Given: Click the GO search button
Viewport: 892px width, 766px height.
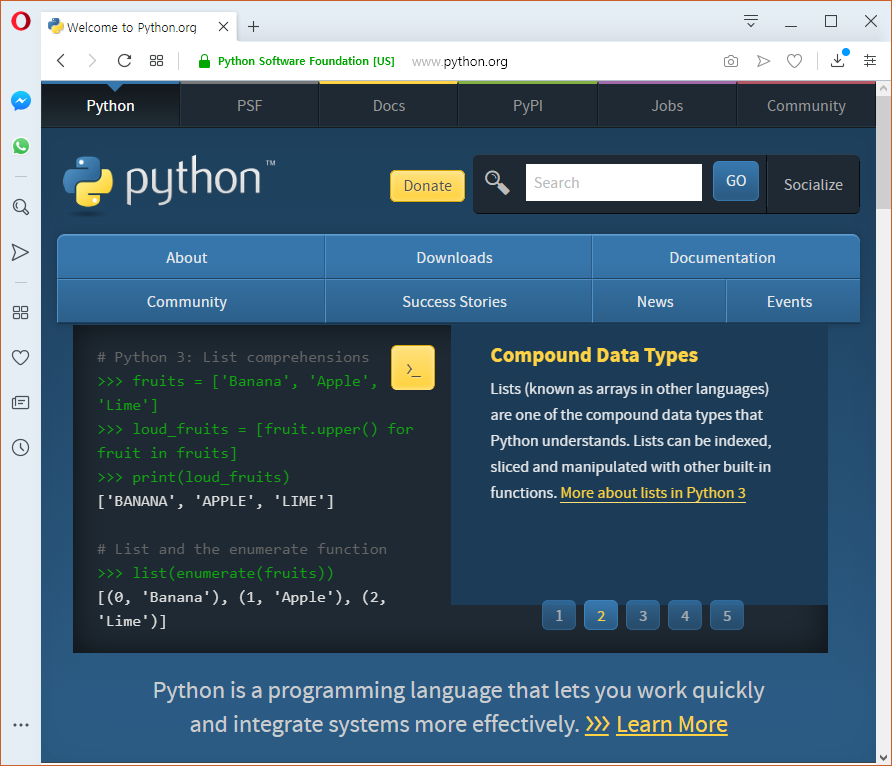Looking at the screenshot, I should point(736,181).
